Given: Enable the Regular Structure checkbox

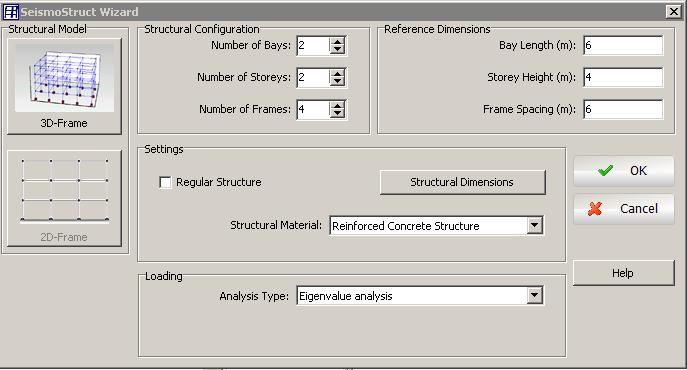Looking at the screenshot, I should pyautogui.click(x=165, y=182).
